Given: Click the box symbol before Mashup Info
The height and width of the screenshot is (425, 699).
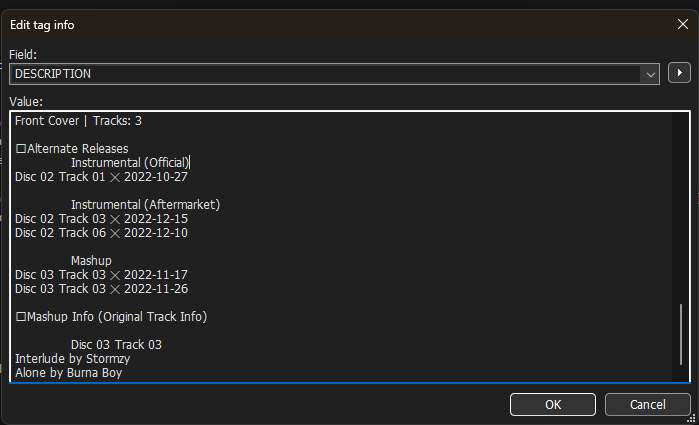Looking at the screenshot, I should pyautogui.click(x=21, y=317).
